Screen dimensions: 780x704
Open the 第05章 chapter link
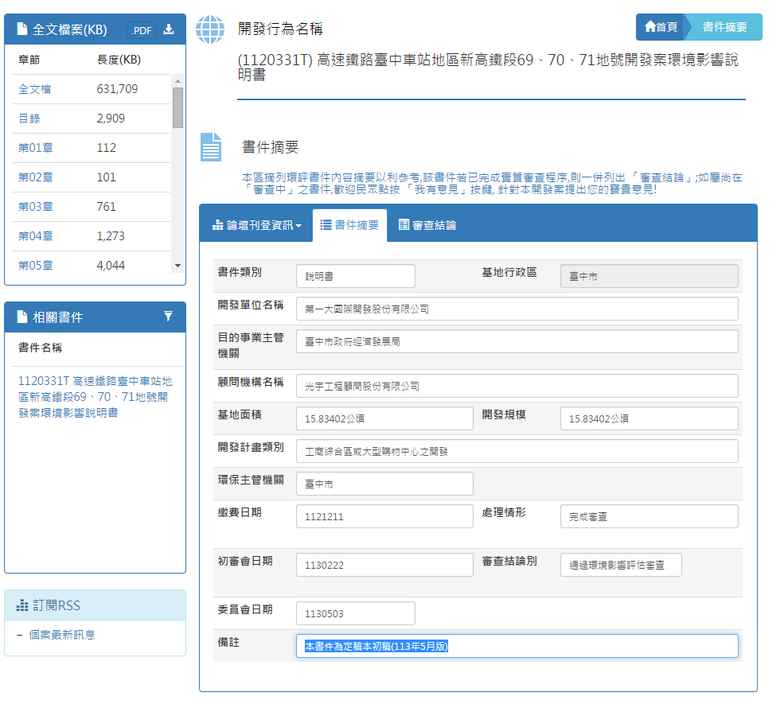coord(35,265)
